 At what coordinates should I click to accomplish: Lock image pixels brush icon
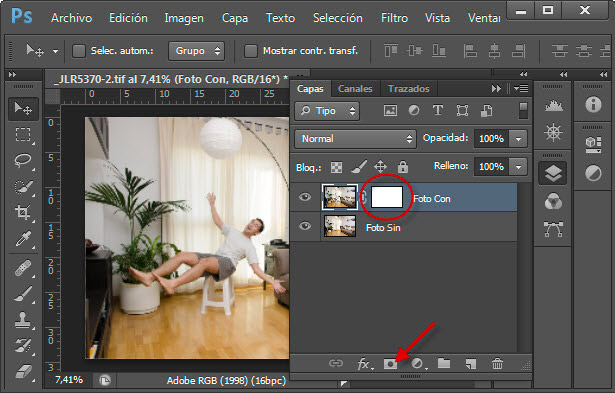358,167
